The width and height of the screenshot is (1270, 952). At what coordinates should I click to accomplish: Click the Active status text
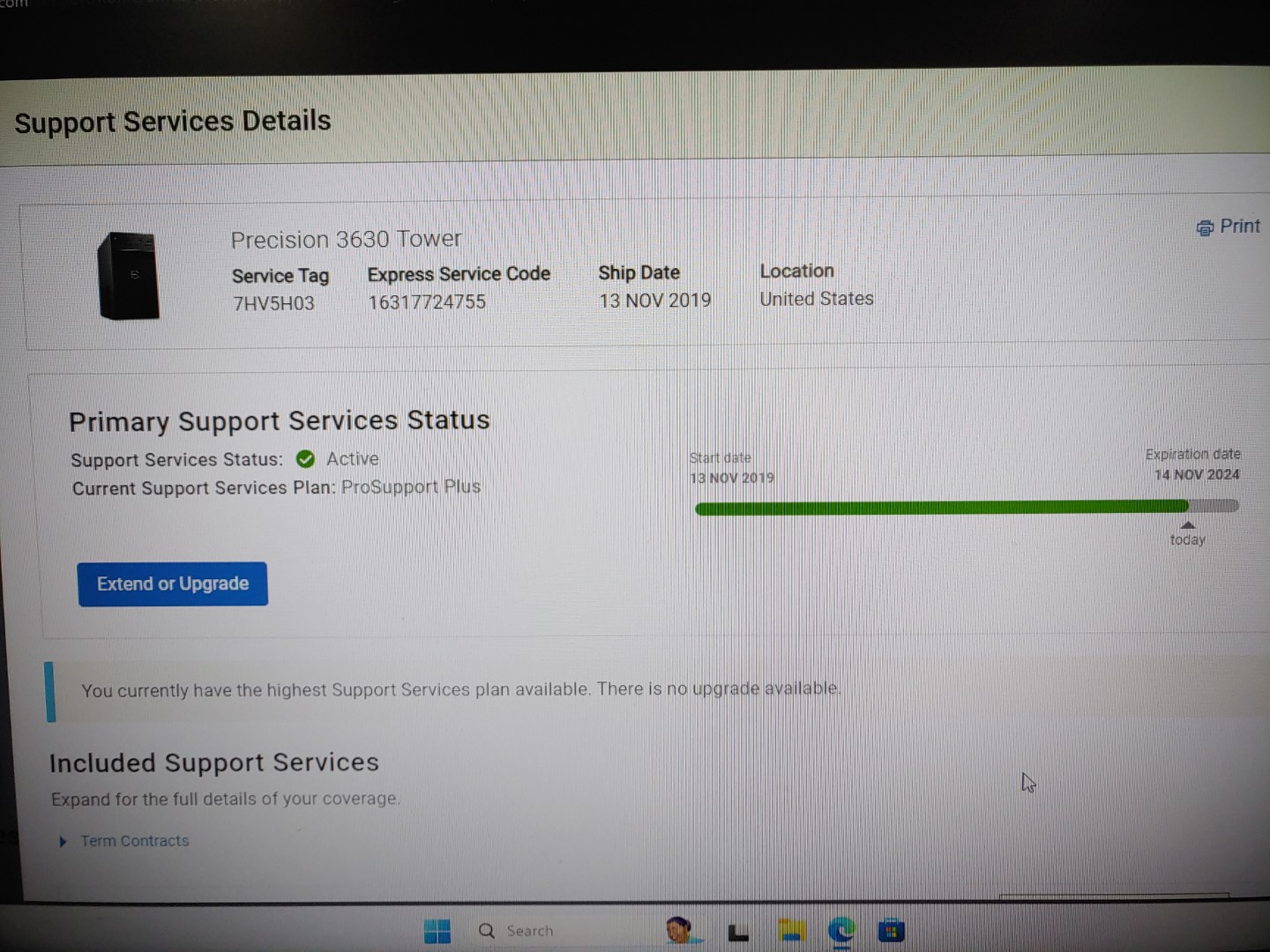353,458
